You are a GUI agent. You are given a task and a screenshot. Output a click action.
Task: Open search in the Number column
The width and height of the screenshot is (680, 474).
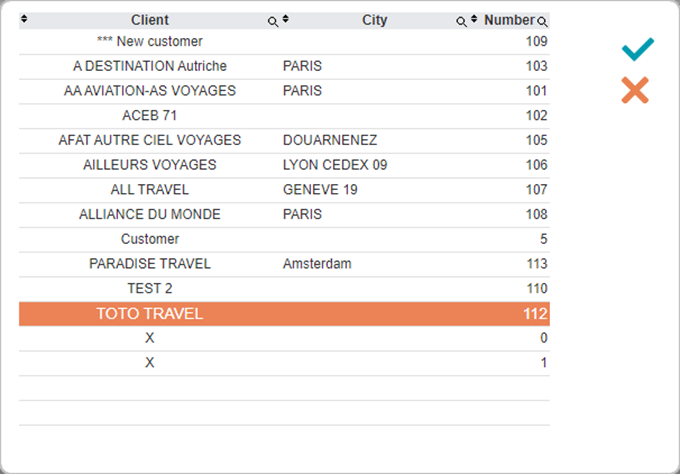pyautogui.click(x=542, y=22)
